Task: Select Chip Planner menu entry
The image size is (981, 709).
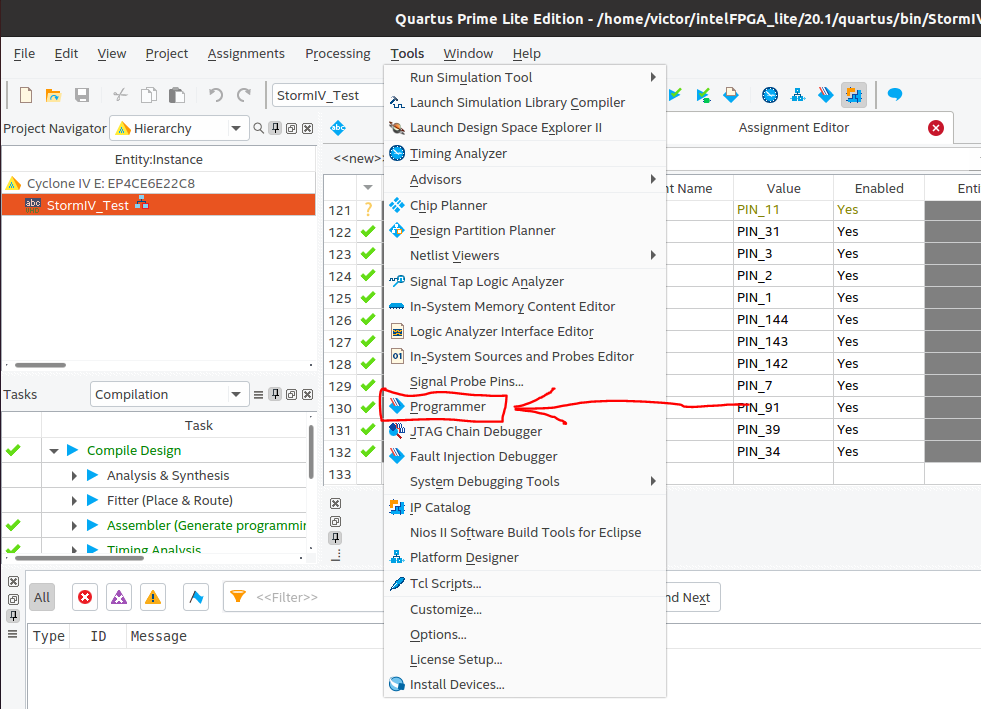Action: (524, 205)
